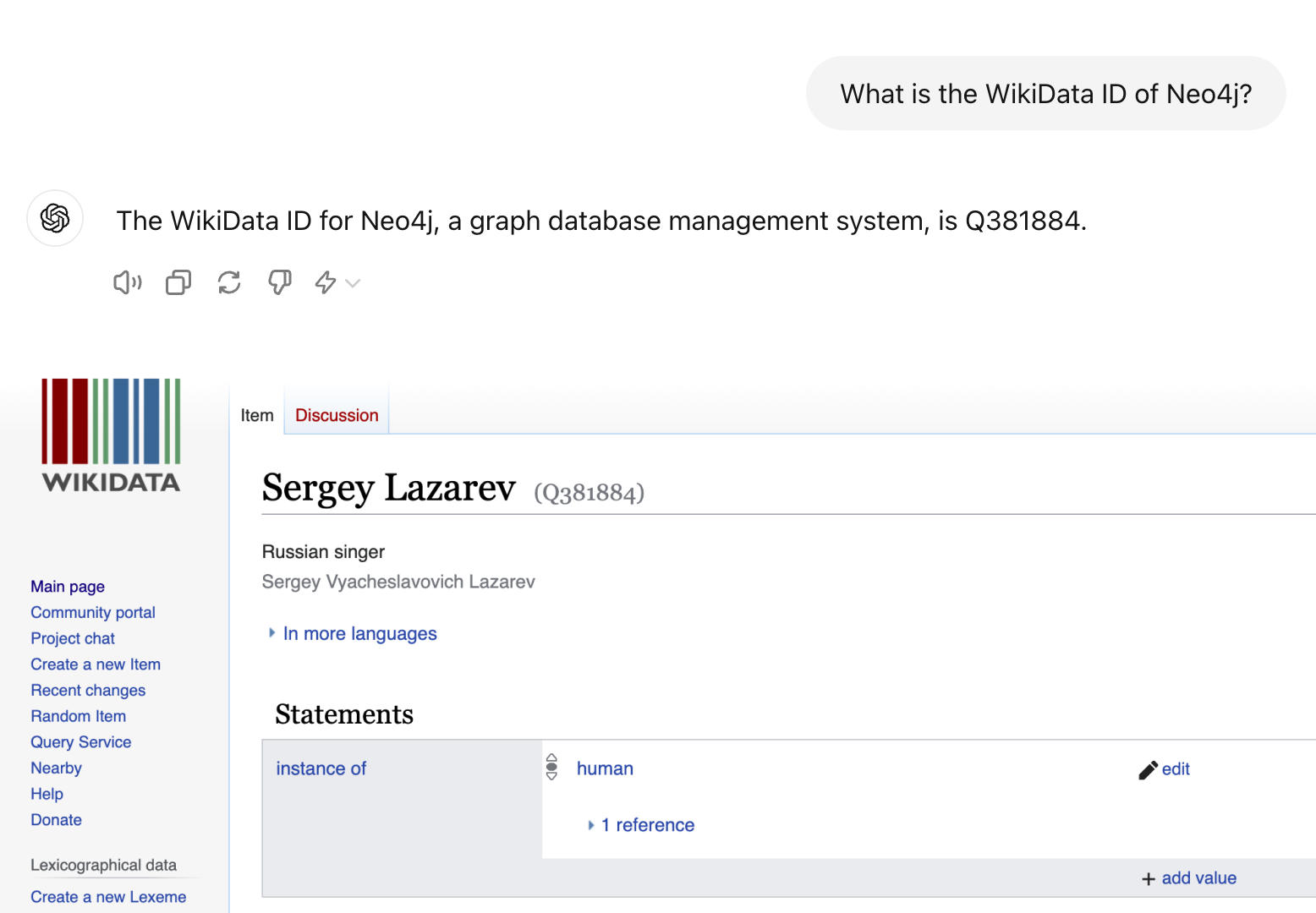Open the Help link
Screen dimensions: 1316x913
coord(47,794)
